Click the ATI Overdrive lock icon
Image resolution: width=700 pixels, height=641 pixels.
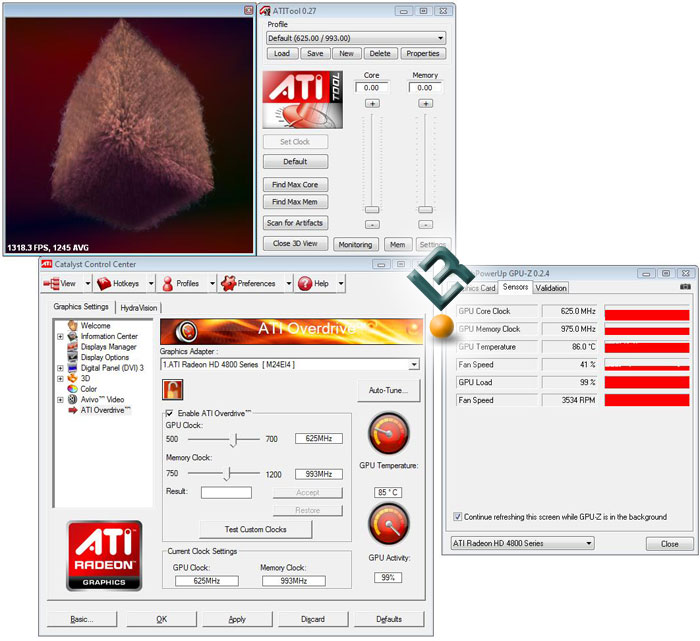(x=173, y=389)
